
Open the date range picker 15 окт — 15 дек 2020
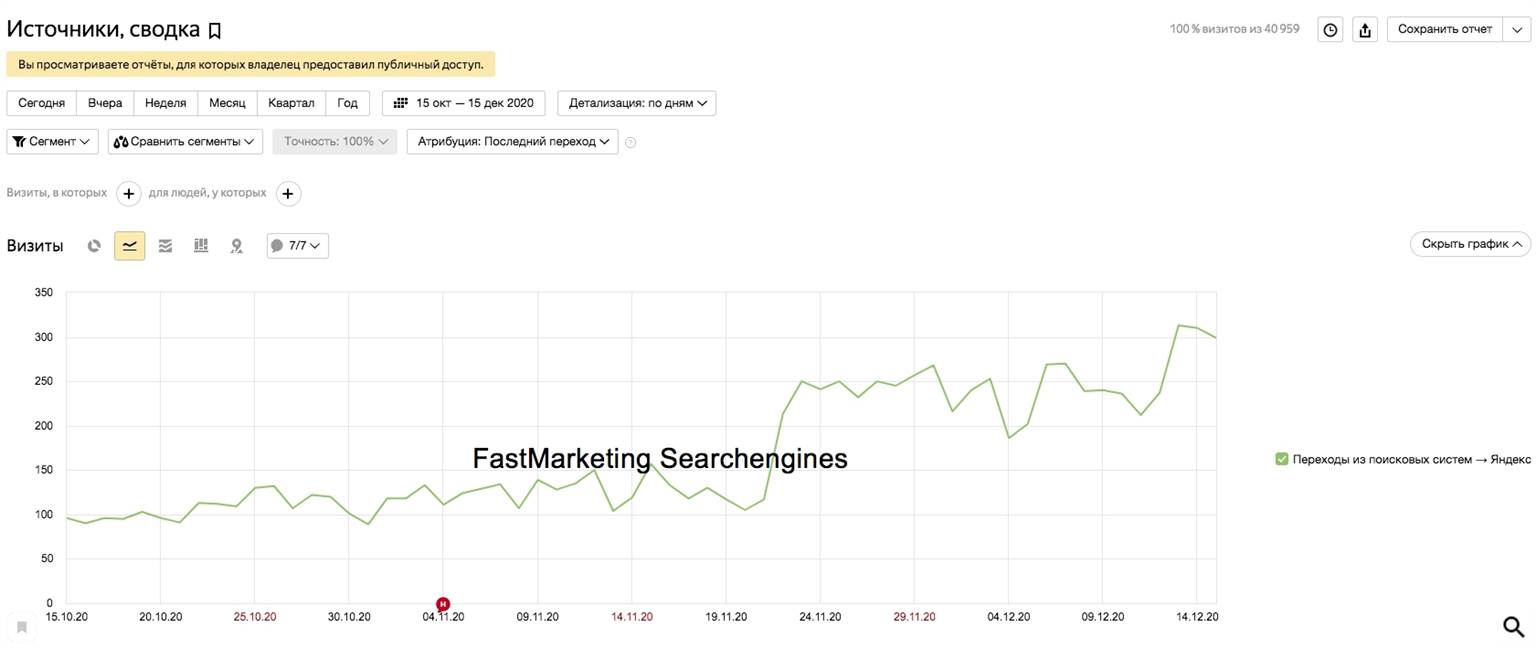(x=464, y=103)
